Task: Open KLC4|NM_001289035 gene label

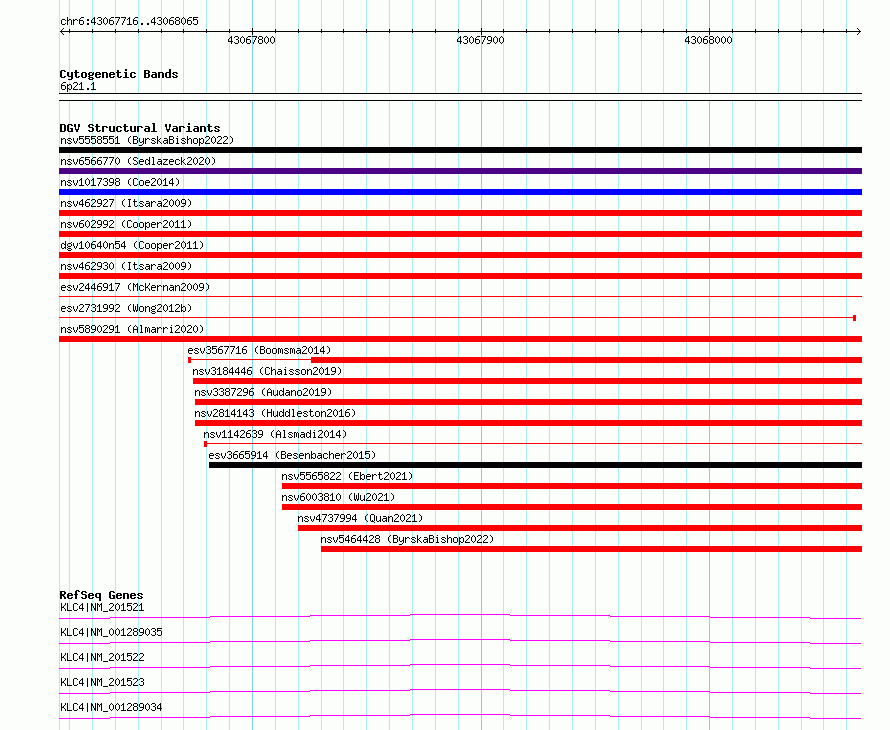Action: pyautogui.click(x=111, y=632)
